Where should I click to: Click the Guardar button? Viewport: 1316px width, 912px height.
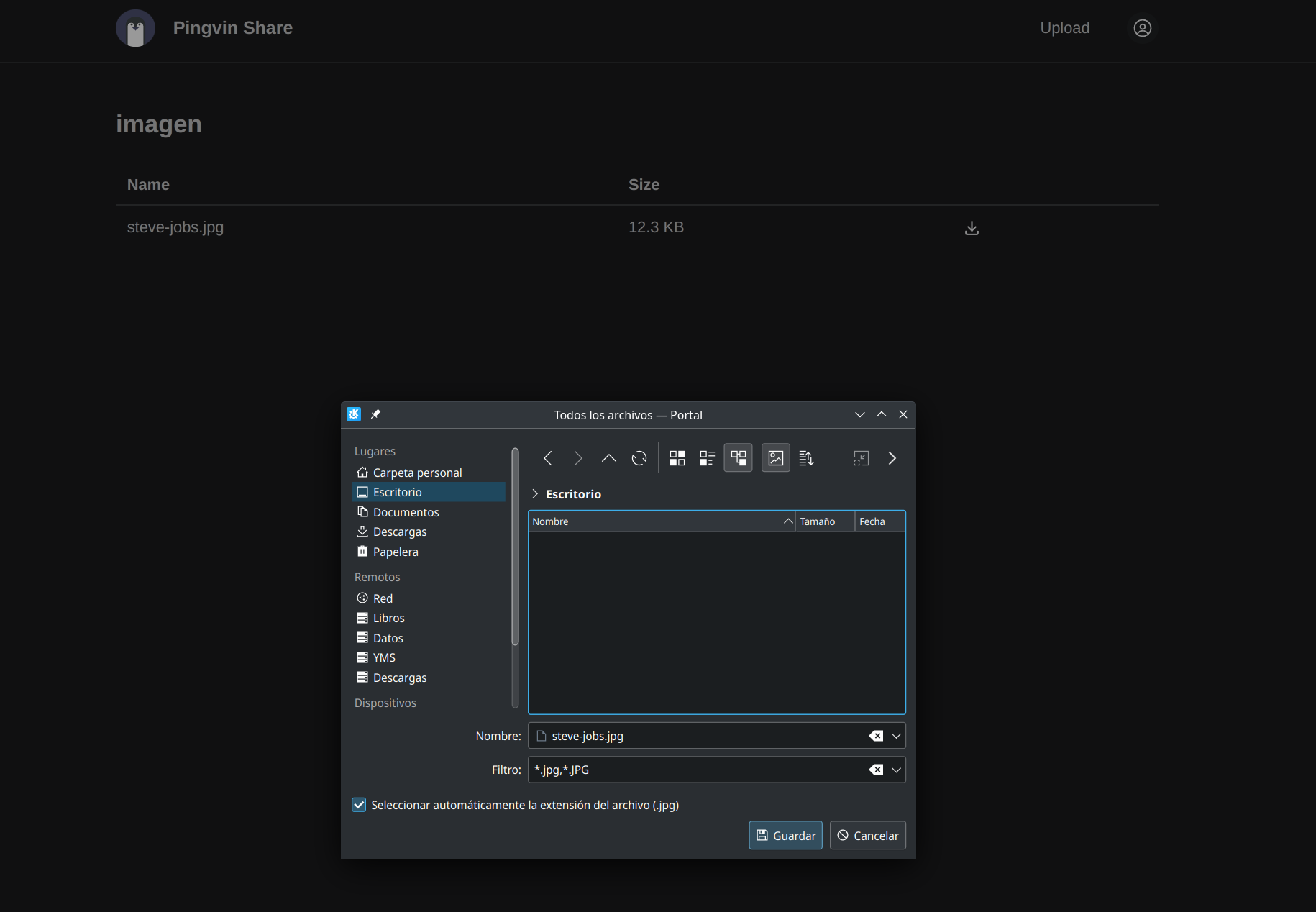tap(785, 836)
